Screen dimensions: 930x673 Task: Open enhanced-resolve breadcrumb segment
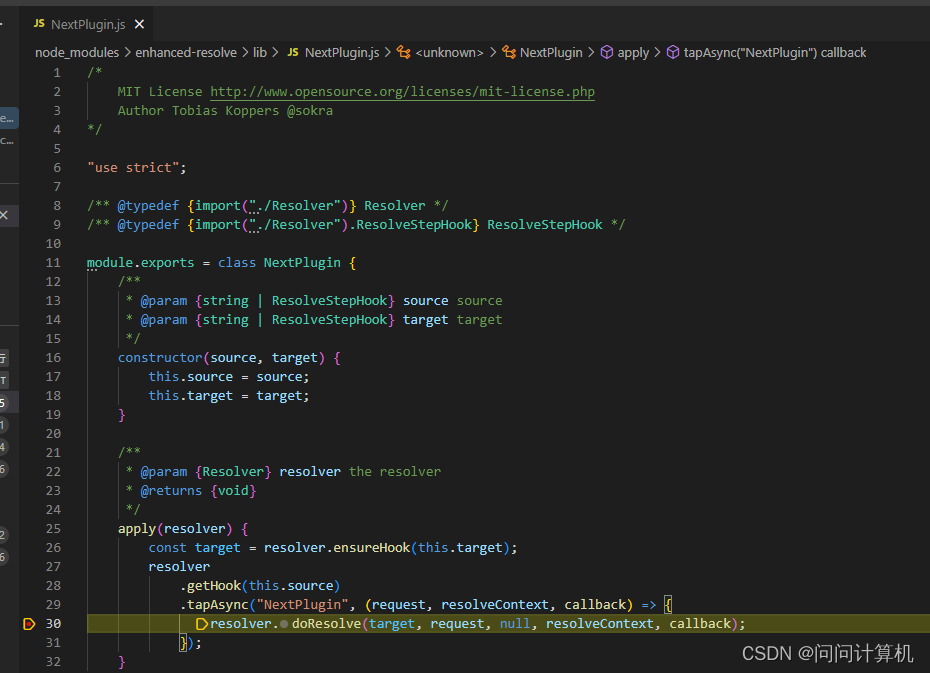coord(186,53)
